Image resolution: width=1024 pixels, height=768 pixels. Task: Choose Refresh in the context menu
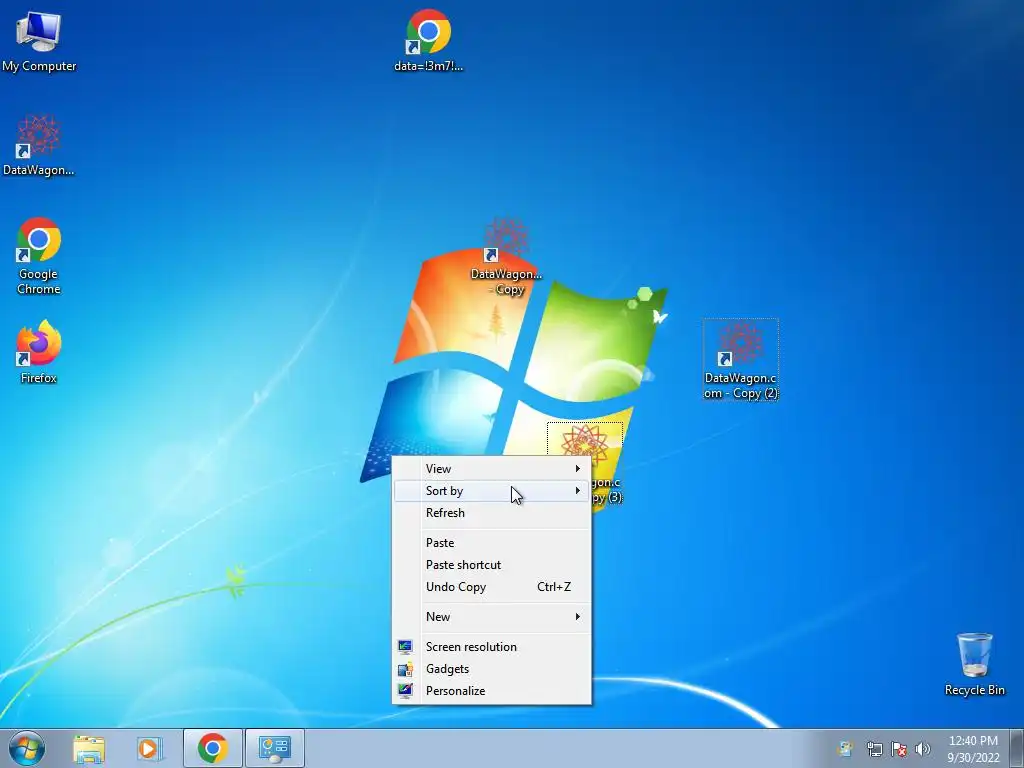pyautogui.click(x=491, y=513)
